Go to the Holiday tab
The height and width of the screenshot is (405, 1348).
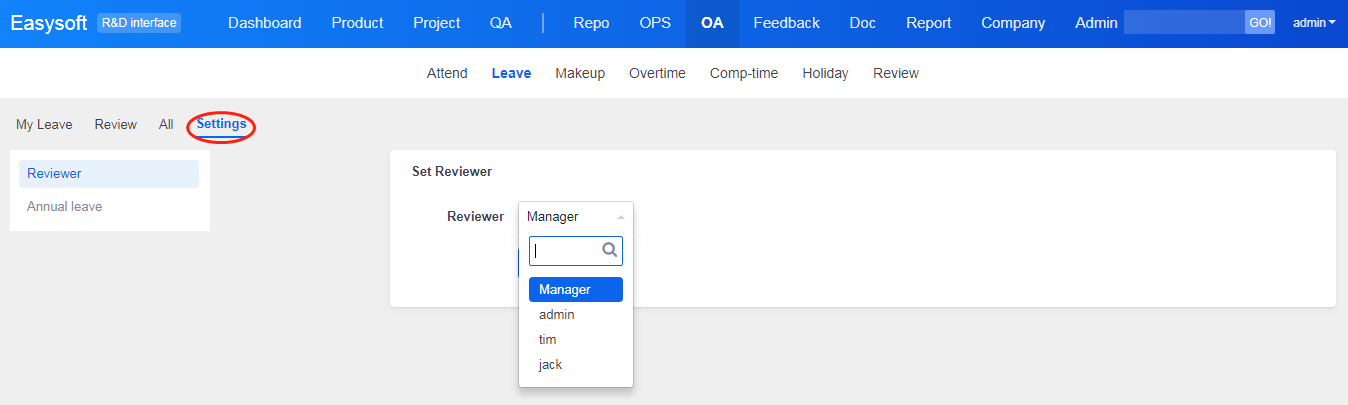[x=825, y=73]
